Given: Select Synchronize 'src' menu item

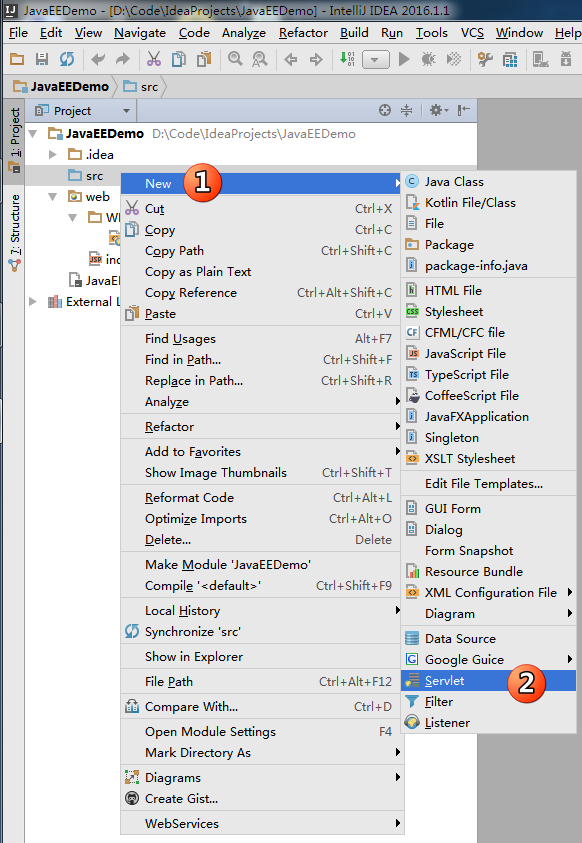Looking at the screenshot, I should pos(262,632).
